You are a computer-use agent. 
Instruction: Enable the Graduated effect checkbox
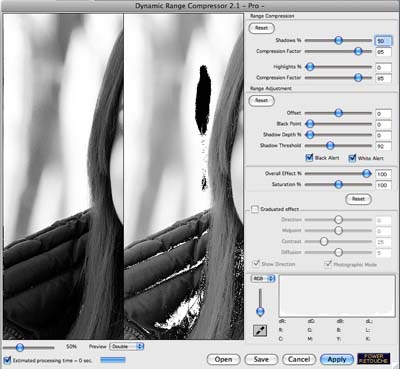point(255,209)
